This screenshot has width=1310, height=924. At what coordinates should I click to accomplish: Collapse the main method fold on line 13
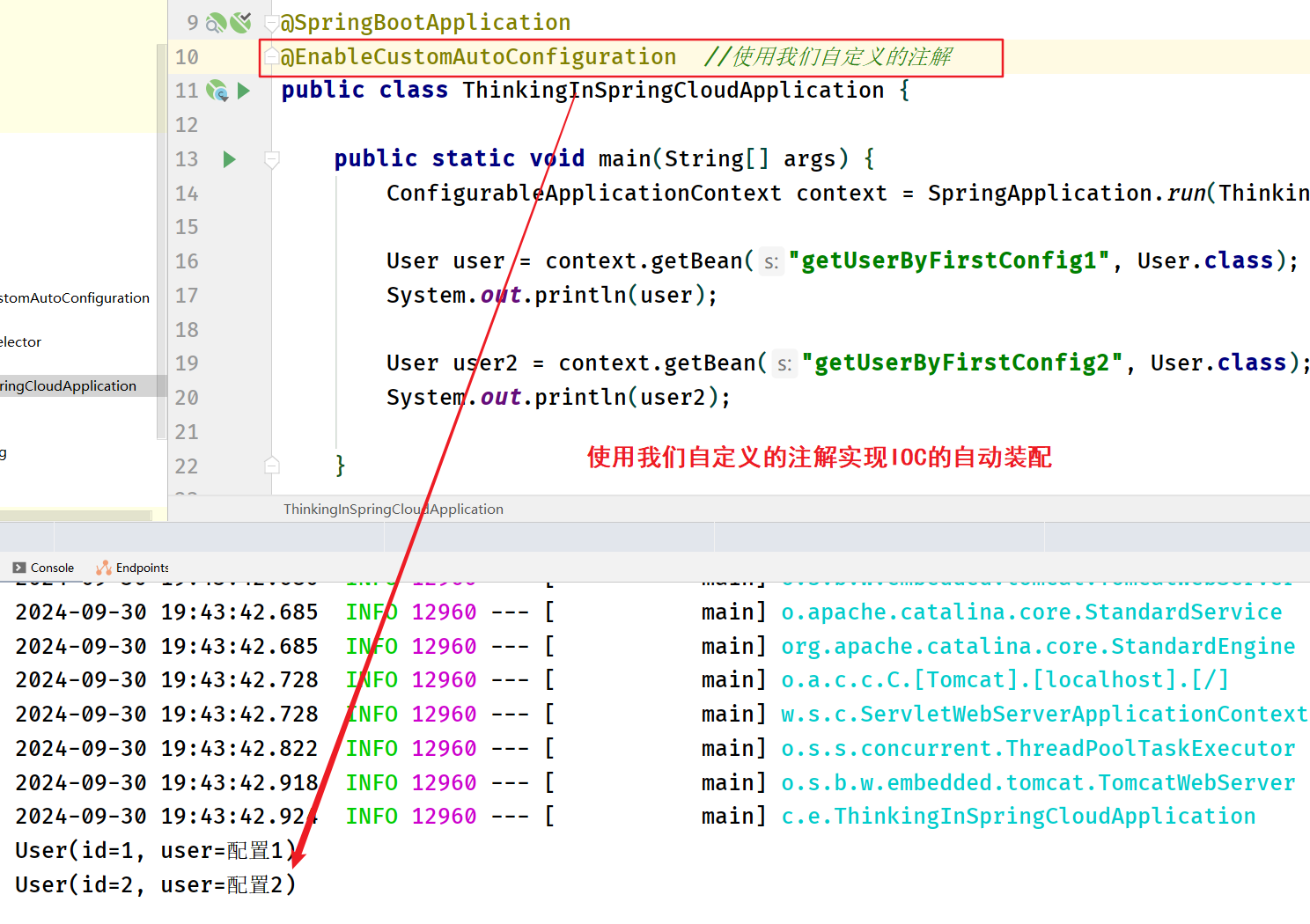pos(272,159)
